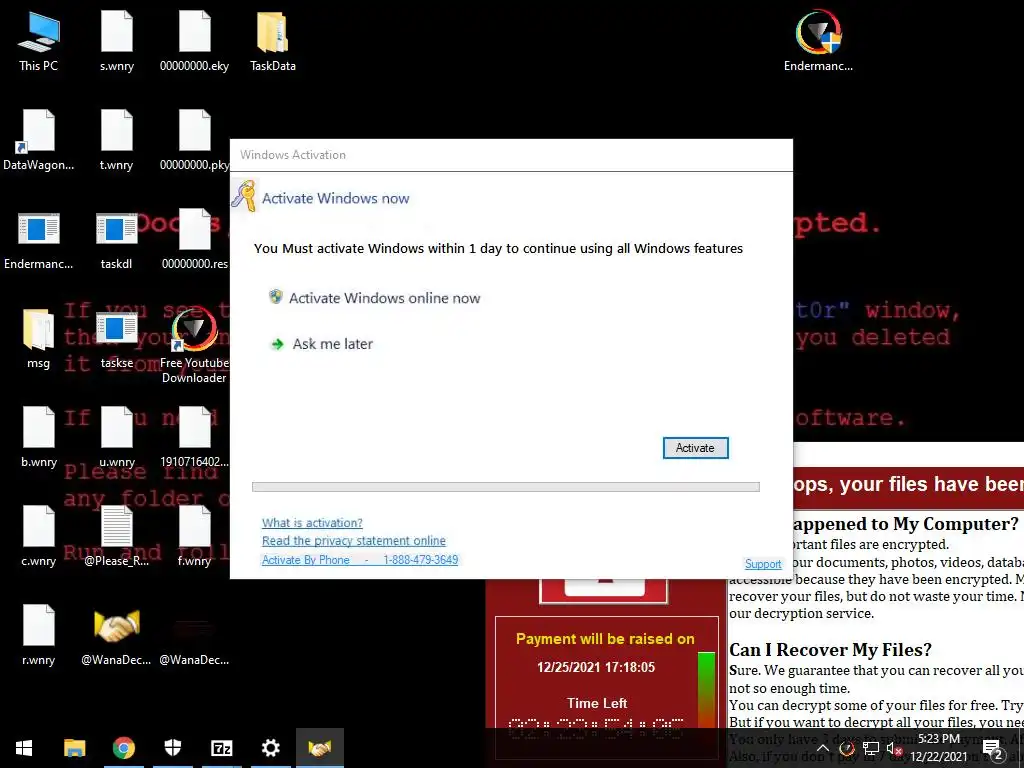Select the r.wnry file icon
The width and height of the screenshot is (1024, 768).
click(38, 635)
